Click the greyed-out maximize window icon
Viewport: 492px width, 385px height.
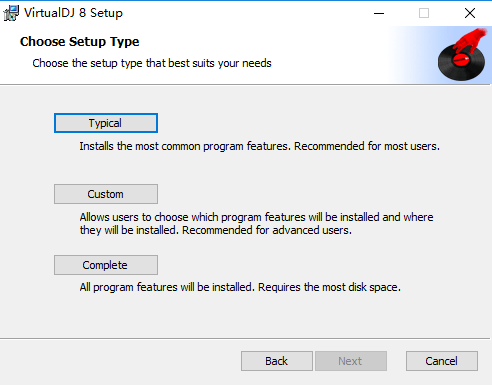click(x=424, y=13)
